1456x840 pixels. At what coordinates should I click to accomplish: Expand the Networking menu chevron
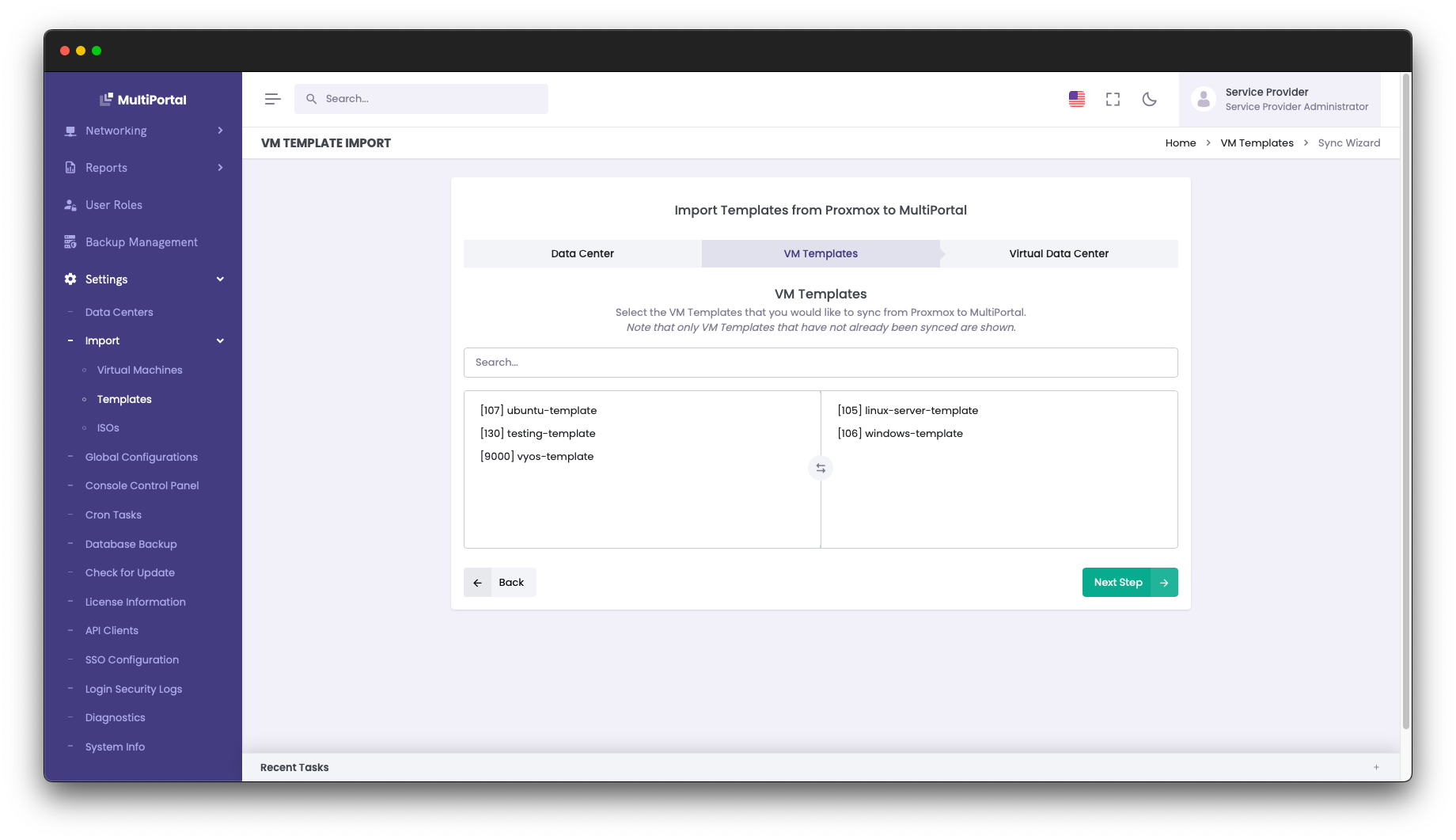(x=221, y=131)
